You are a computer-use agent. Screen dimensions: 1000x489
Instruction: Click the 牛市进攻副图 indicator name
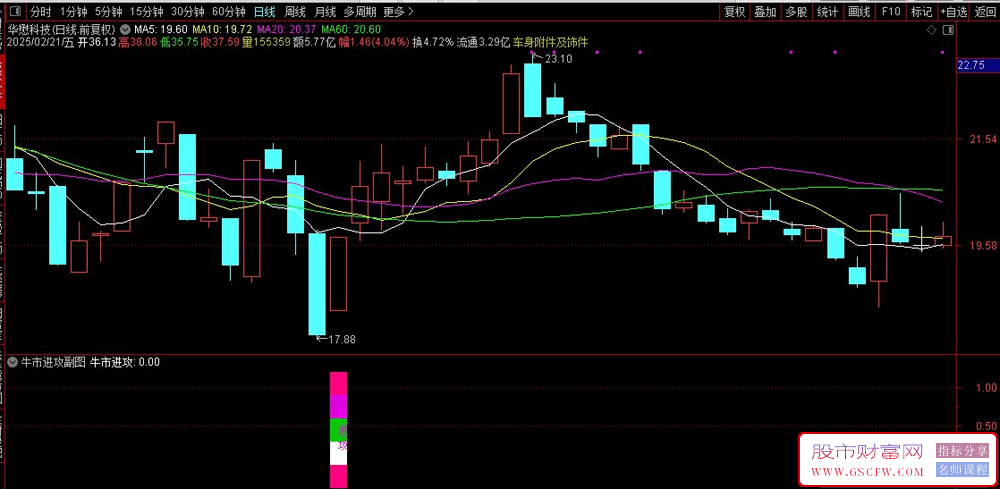pyautogui.click(x=54, y=362)
